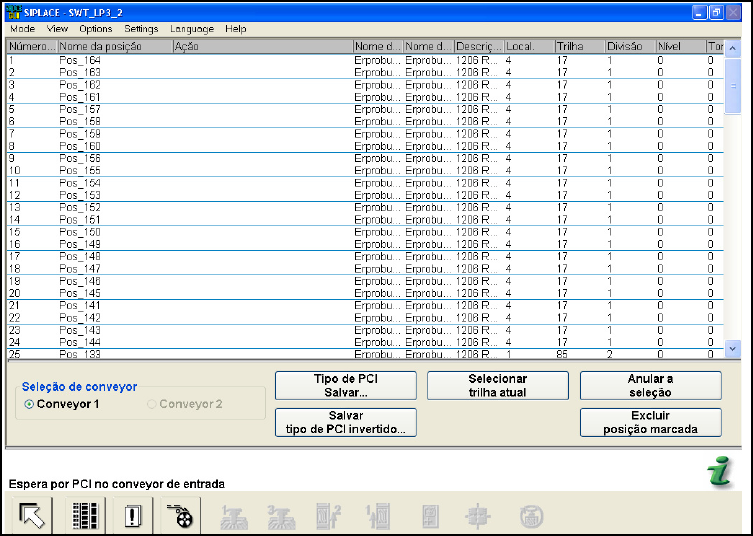Click the table scrollbar down arrow
The image size is (753, 536).
pos(731,349)
